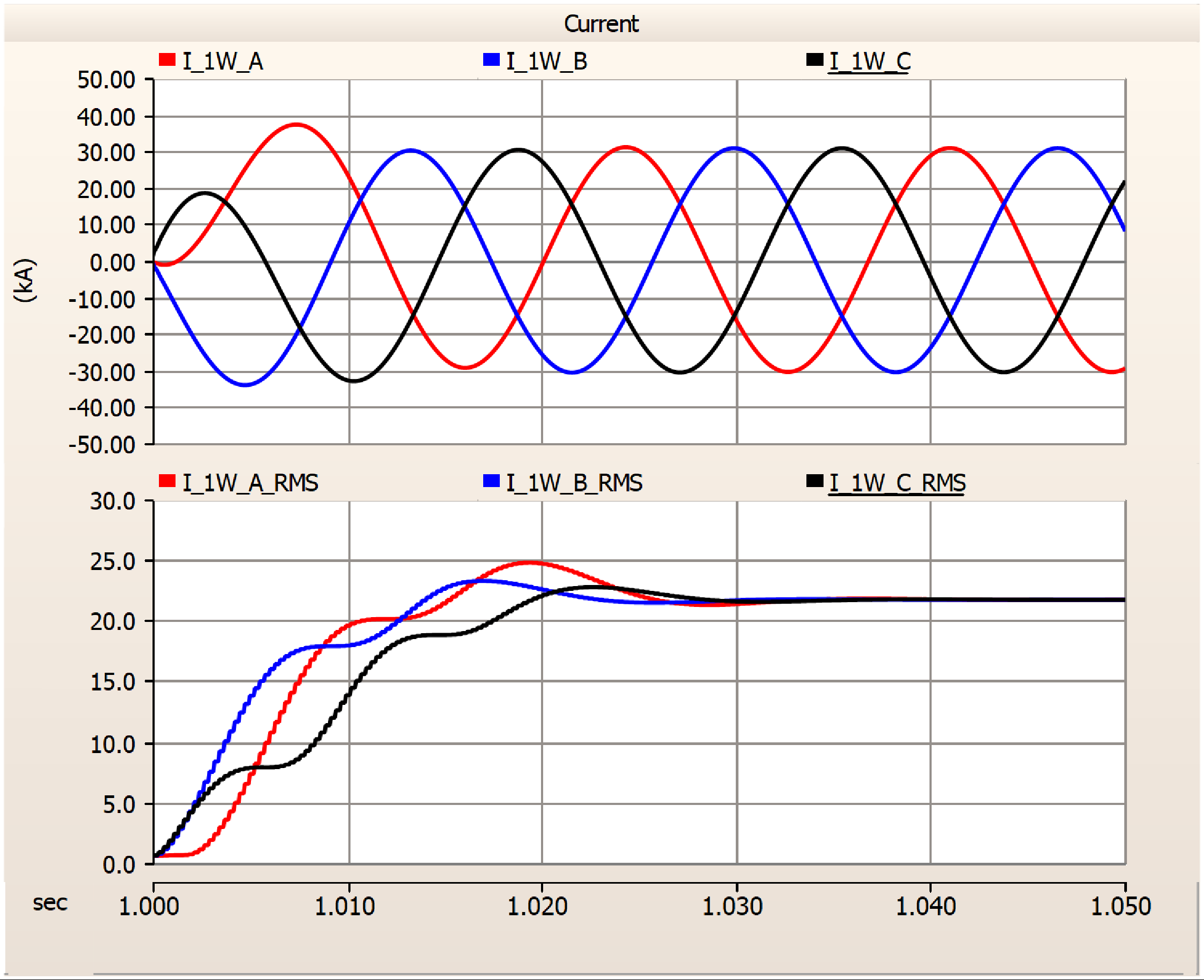1204x980 pixels.
Task: Click the black I_1W_C legend swatch
Action: pyautogui.click(x=814, y=60)
